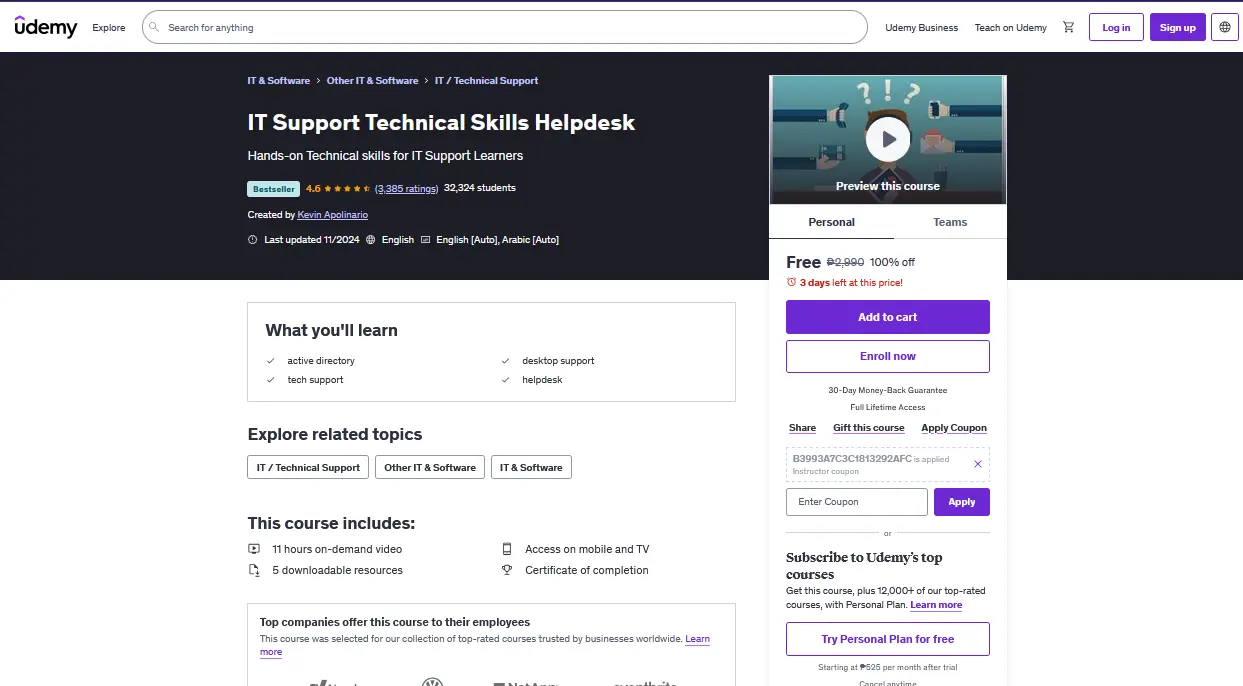Image resolution: width=1243 pixels, height=686 pixels.
Task: Click the course title heading
Action: pos(441,122)
